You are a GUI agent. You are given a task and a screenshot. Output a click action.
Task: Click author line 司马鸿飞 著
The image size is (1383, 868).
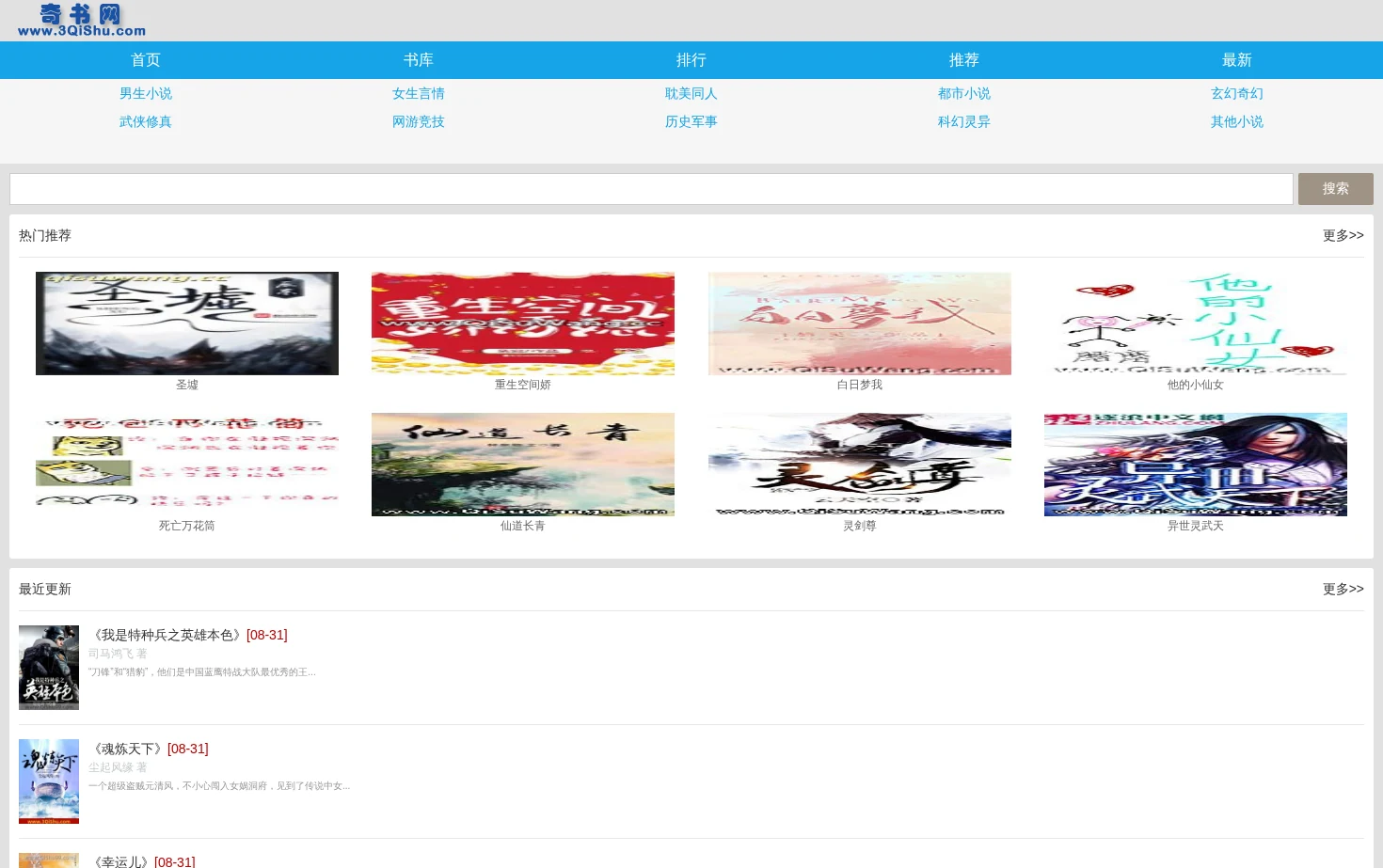118,654
